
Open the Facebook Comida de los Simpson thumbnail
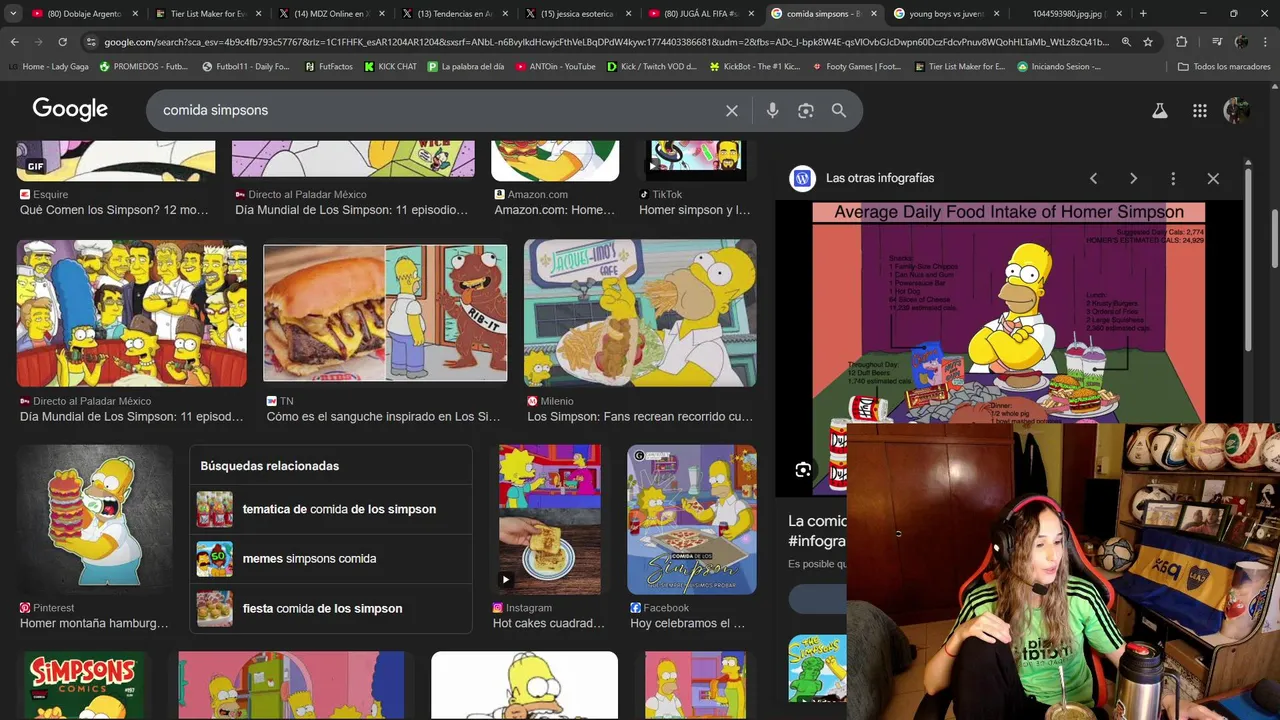pyautogui.click(x=692, y=520)
